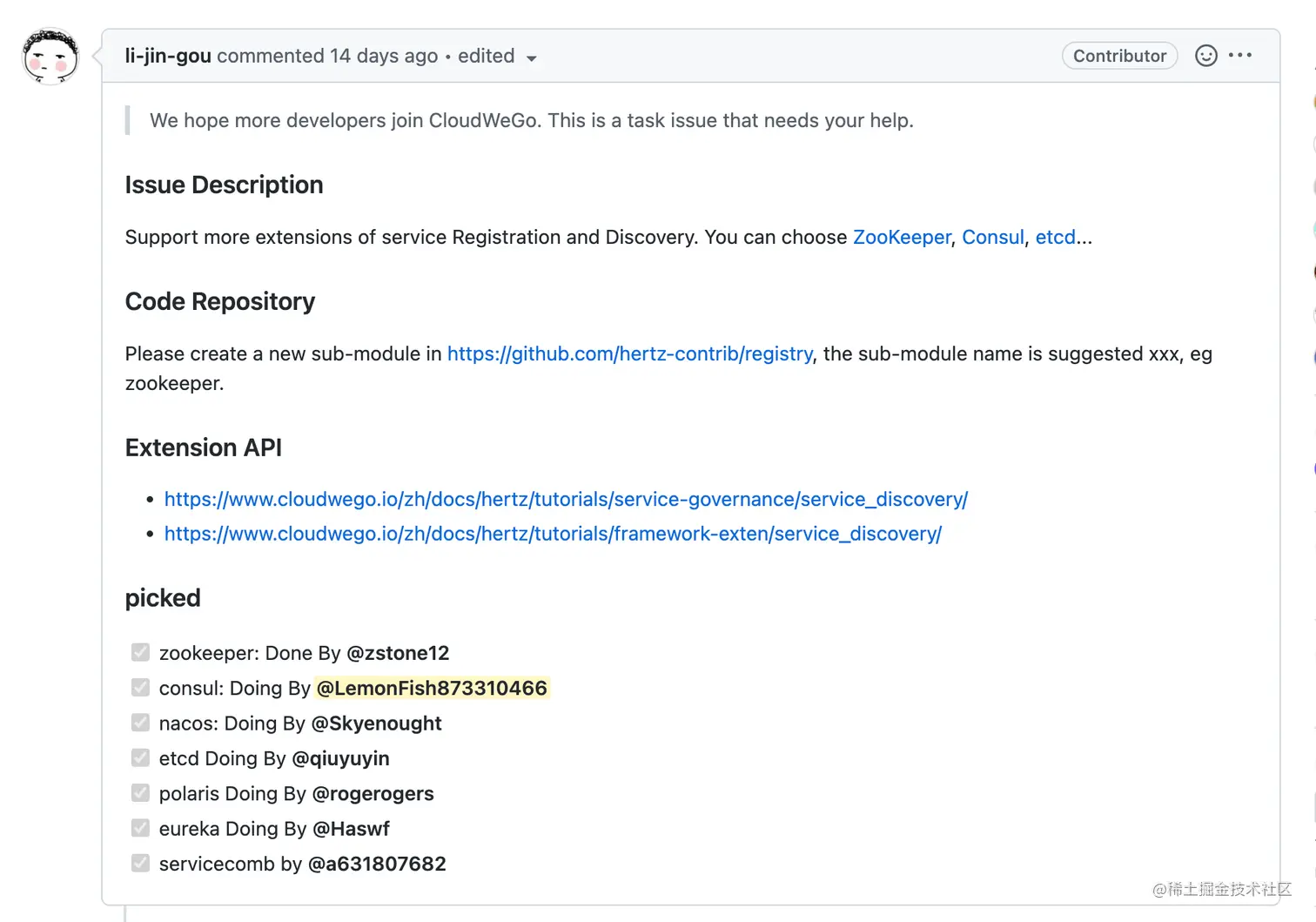The image size is (1316, 922).
Task: Click the 'Extension API' heading
Action: [203, 448]
